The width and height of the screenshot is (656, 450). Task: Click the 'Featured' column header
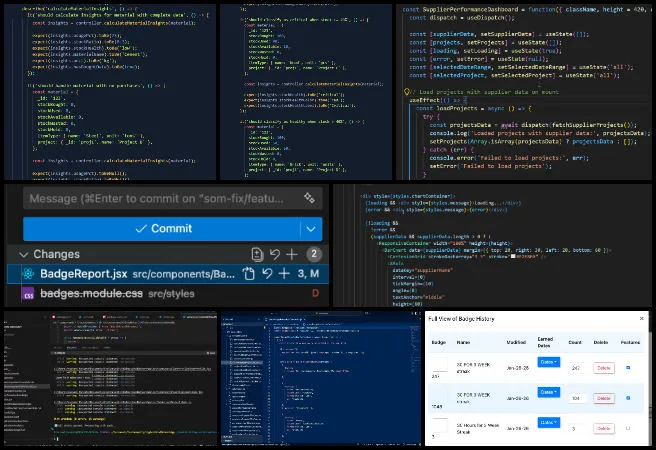pyautogui.click(x=630, y=342)
